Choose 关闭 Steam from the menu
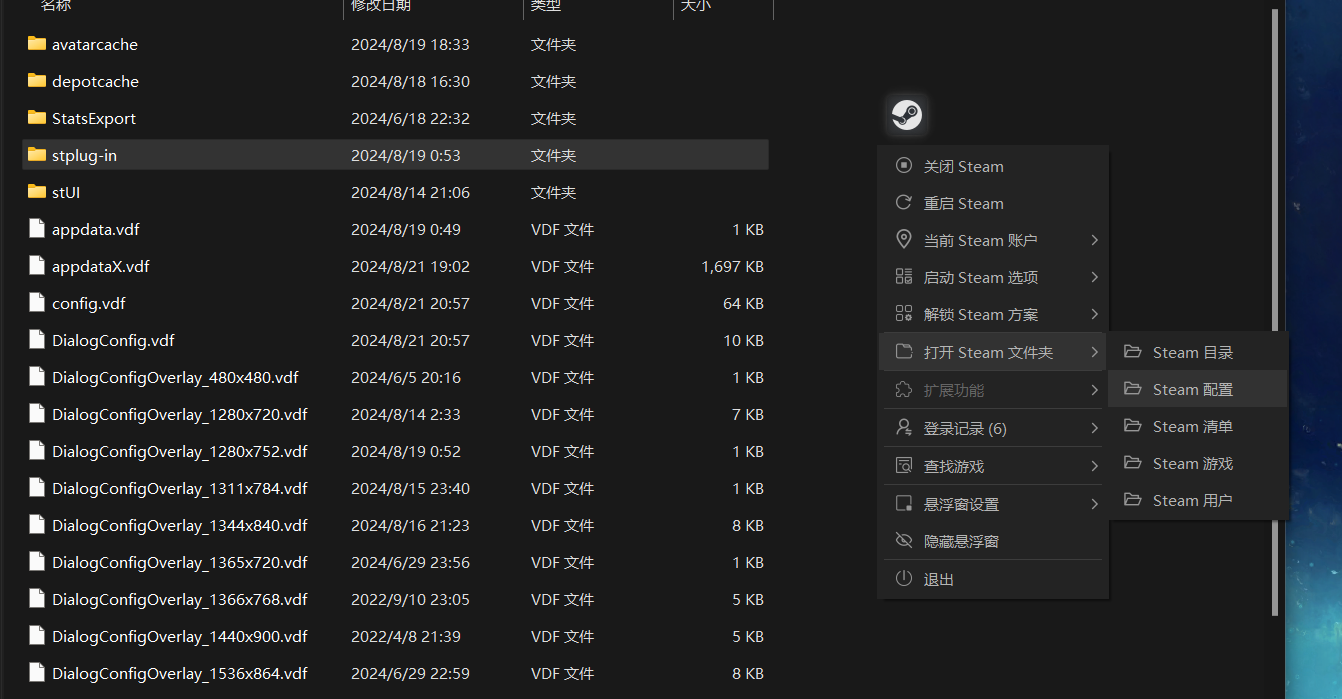1342x699 pixels. click(x=992, y=166)
